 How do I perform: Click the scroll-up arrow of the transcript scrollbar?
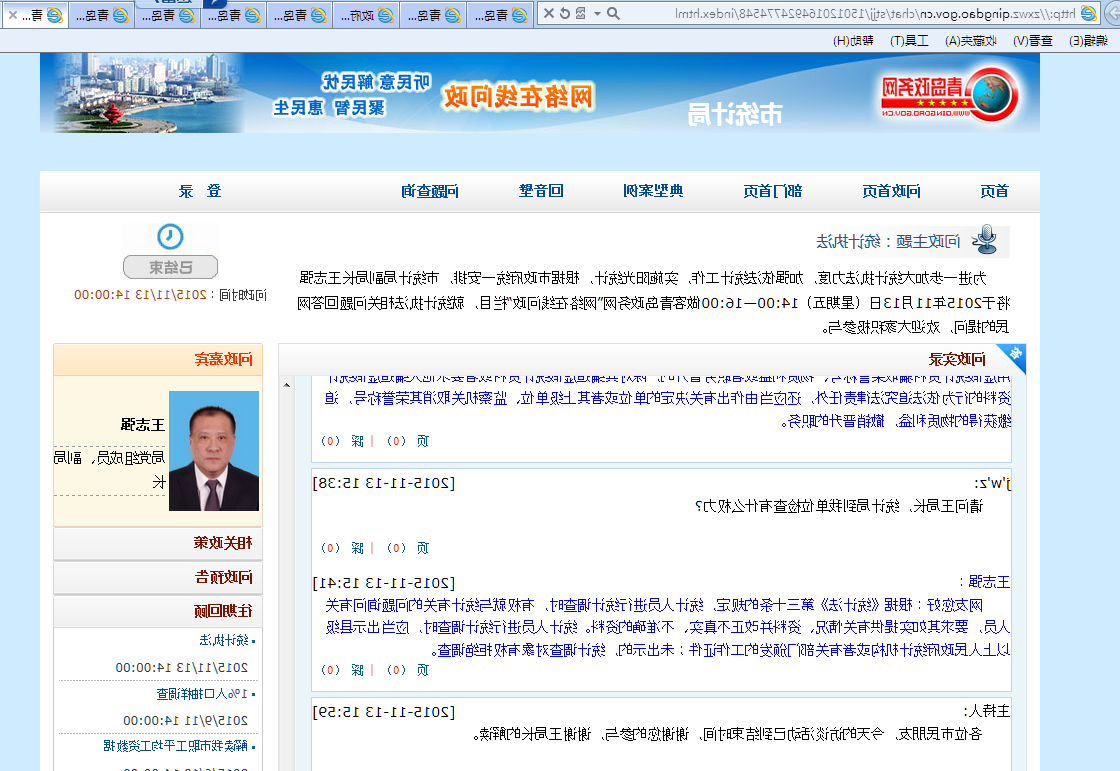point(286,385)
